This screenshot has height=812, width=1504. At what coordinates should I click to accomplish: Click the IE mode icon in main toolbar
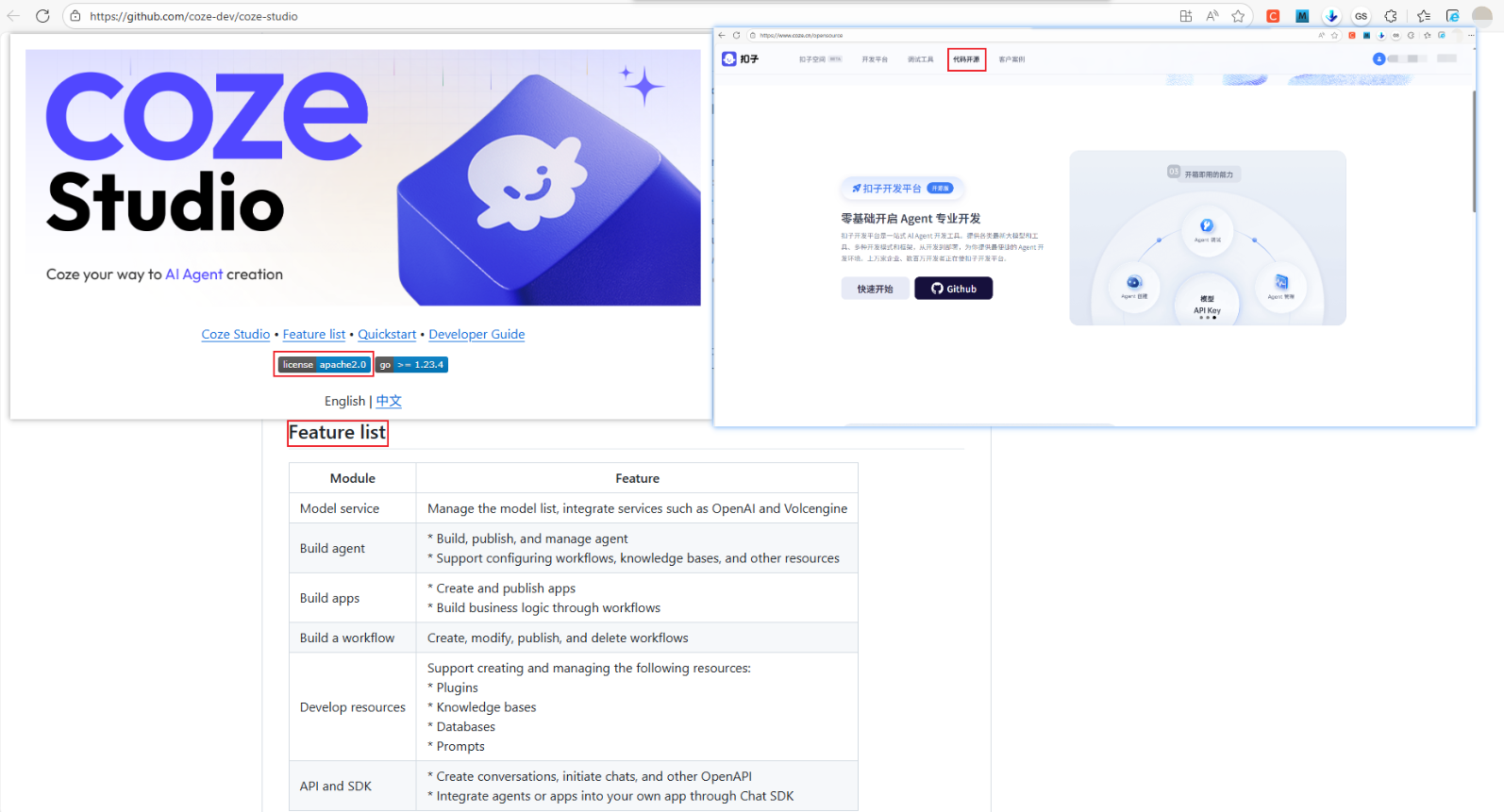pos(1453,16)
